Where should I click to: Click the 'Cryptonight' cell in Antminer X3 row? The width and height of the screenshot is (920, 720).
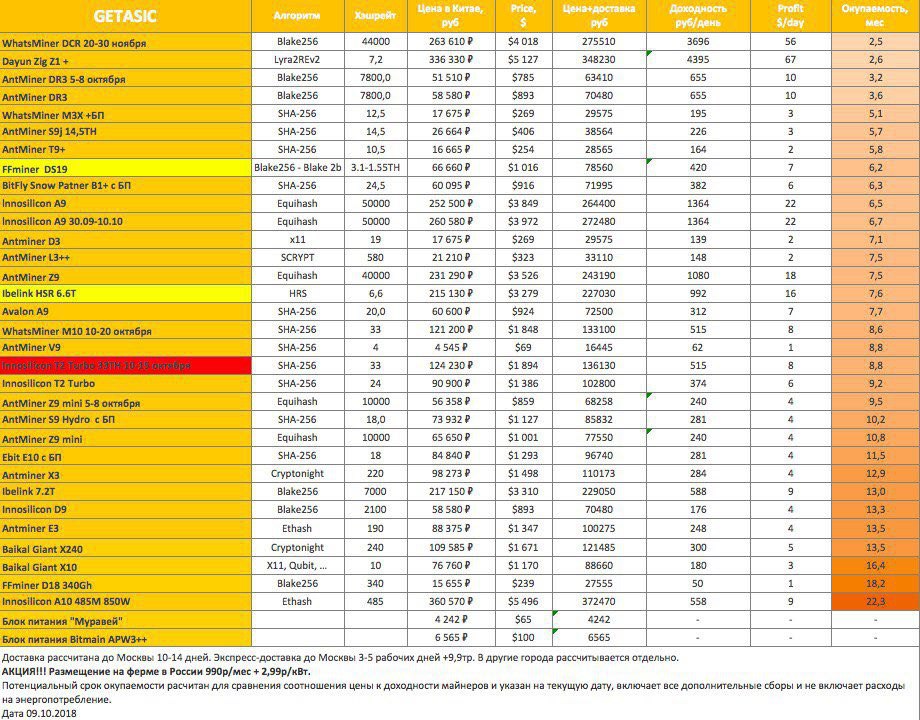click(x=297, y=474)
